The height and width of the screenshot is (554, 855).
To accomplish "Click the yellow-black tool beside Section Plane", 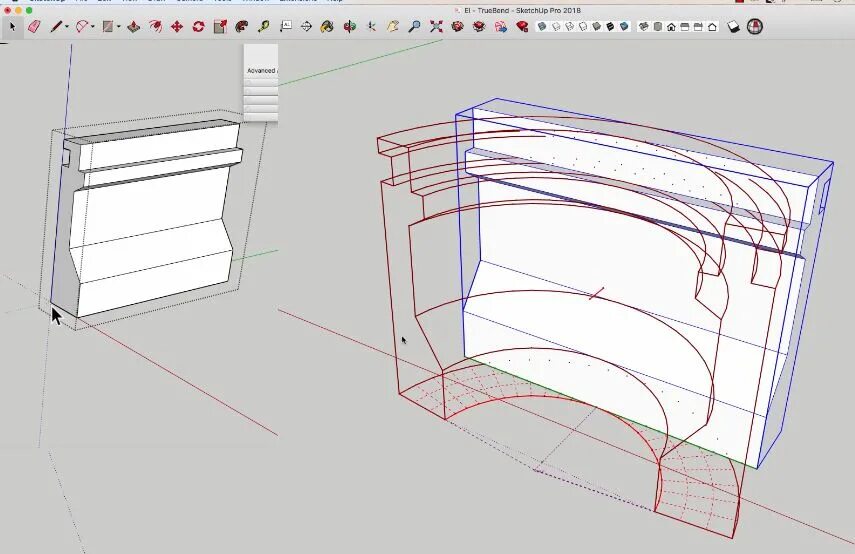I will point(327,26).
